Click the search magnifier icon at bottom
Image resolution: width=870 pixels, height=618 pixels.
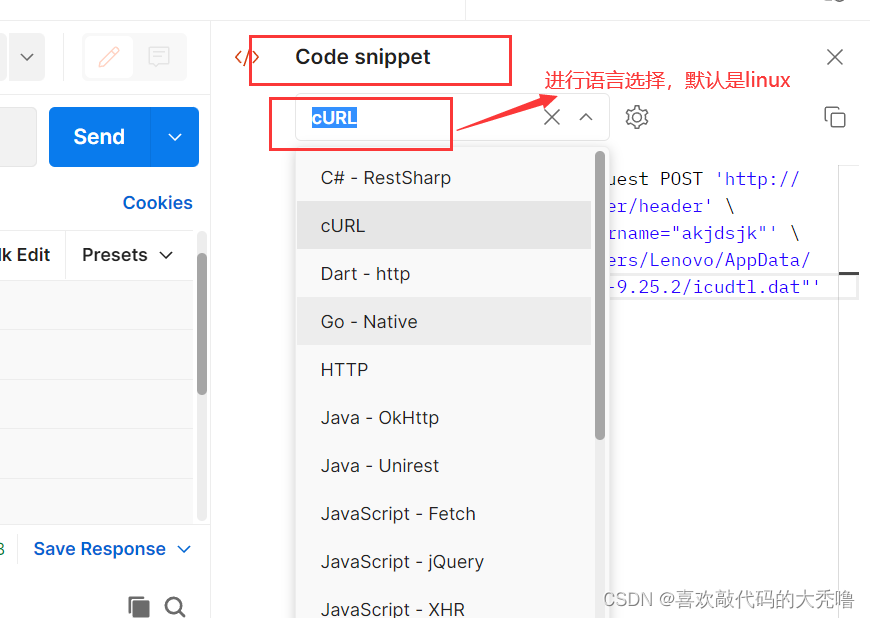tap(175, 607)
